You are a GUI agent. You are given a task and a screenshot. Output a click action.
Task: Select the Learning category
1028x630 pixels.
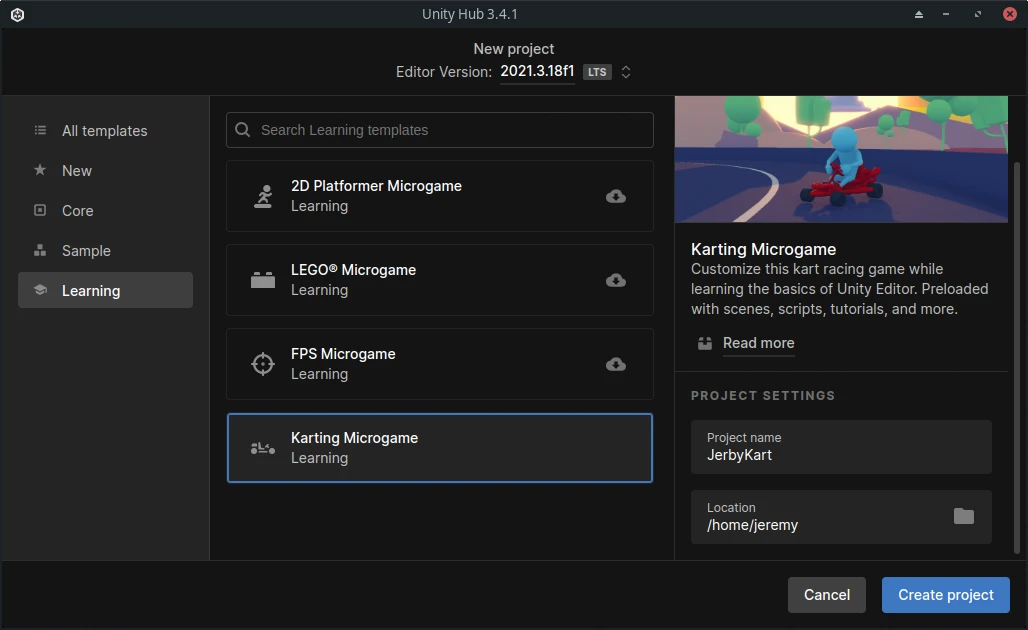click(106, 290)
